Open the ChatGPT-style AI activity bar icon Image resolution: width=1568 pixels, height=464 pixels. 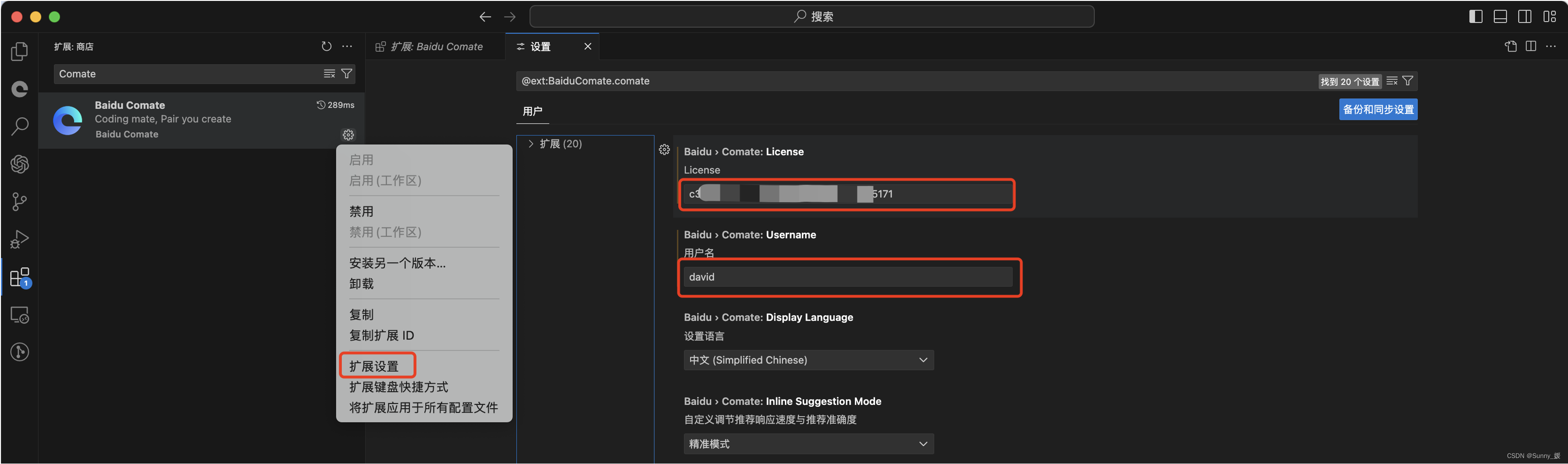click(20, 164)
